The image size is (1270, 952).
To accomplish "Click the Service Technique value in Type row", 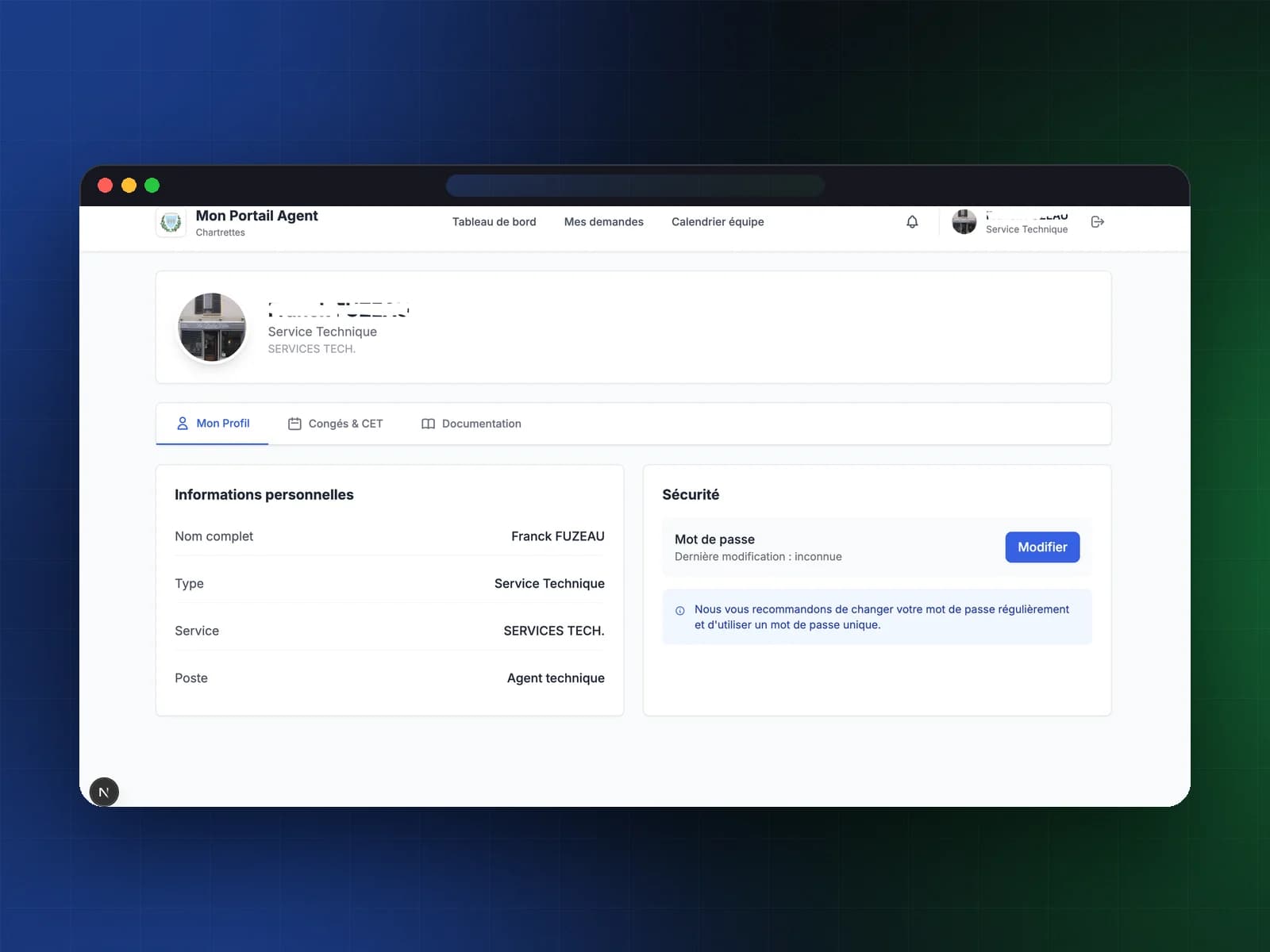I will 549,584.
